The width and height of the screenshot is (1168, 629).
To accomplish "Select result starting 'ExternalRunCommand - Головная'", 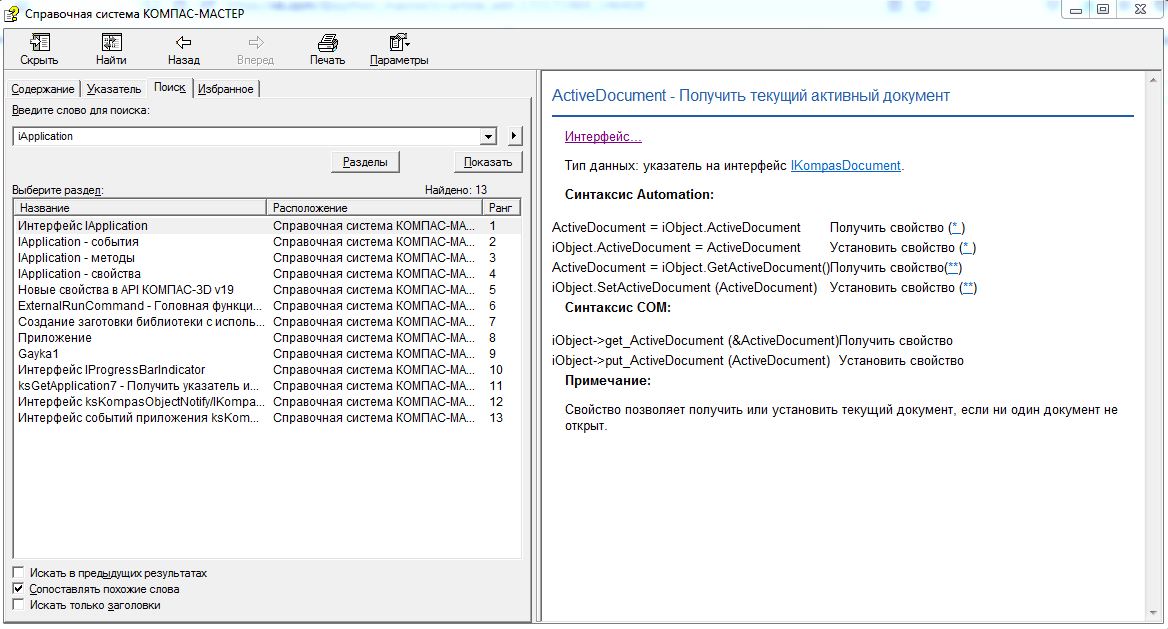I will 267,306.
